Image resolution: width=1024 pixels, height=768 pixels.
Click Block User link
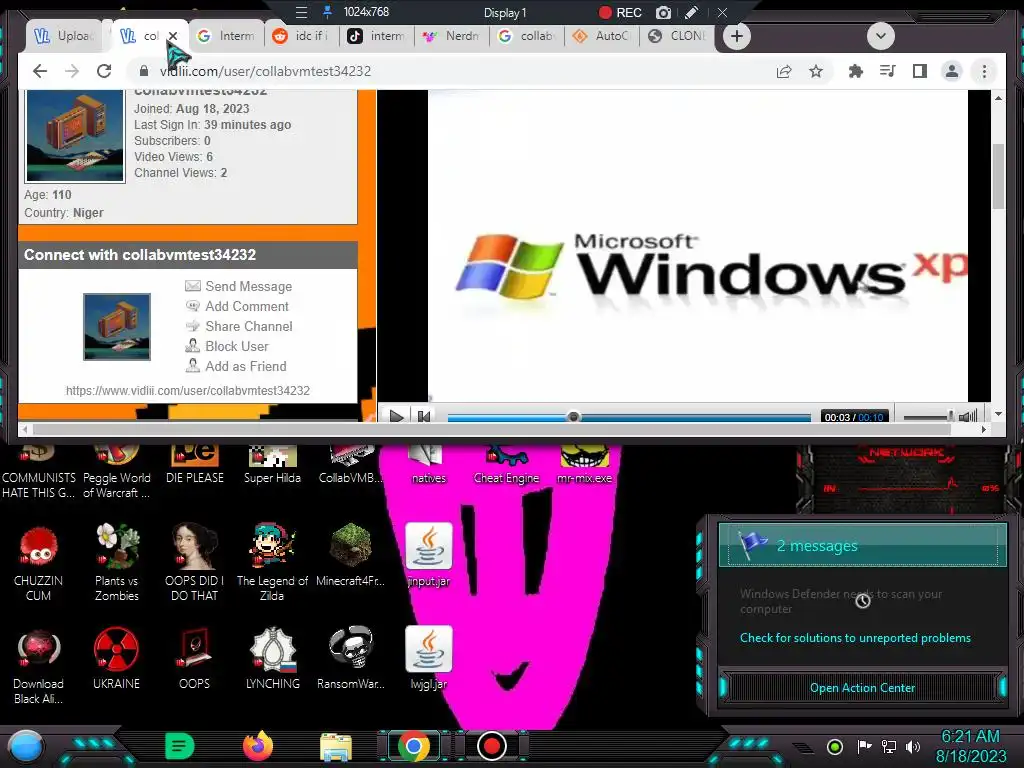coord(236,346)
